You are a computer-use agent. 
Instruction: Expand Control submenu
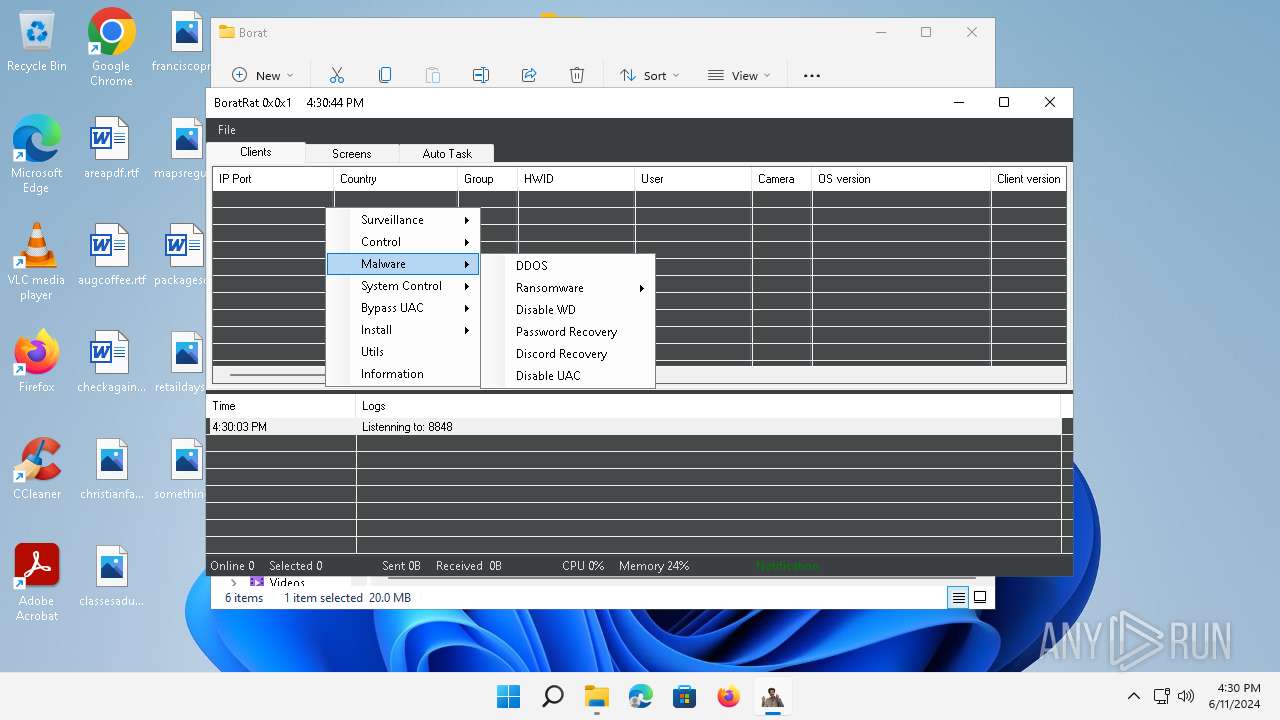click(403, 242)
